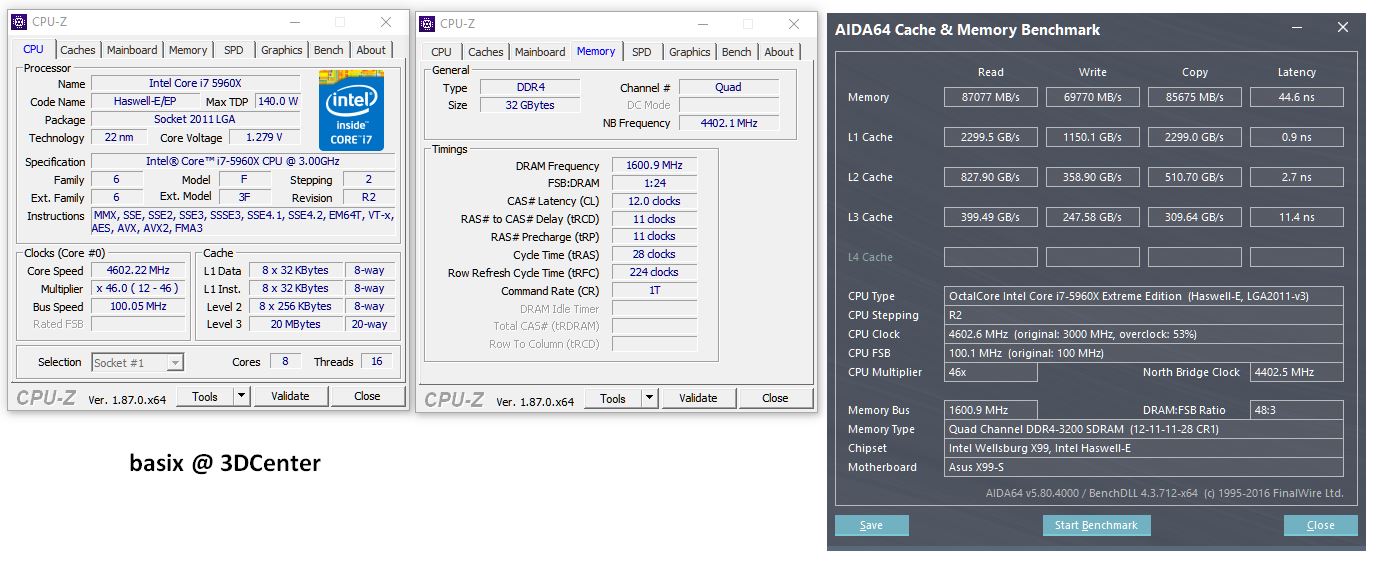Minimize the second CPU-Z window
1379x566 pixels.
click(702, 24)
